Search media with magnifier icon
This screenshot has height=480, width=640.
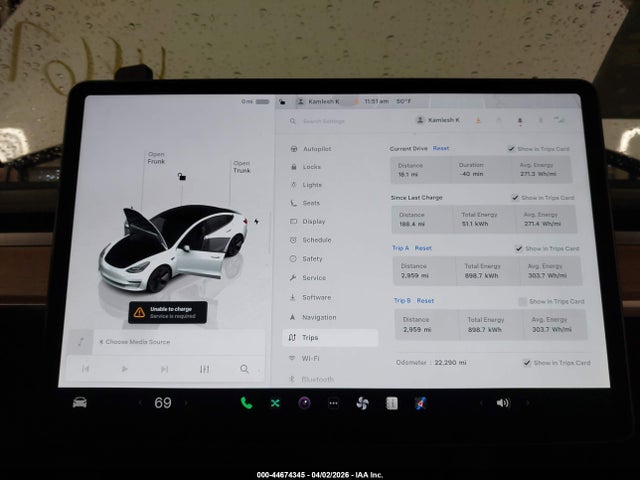tap(244, 369)
